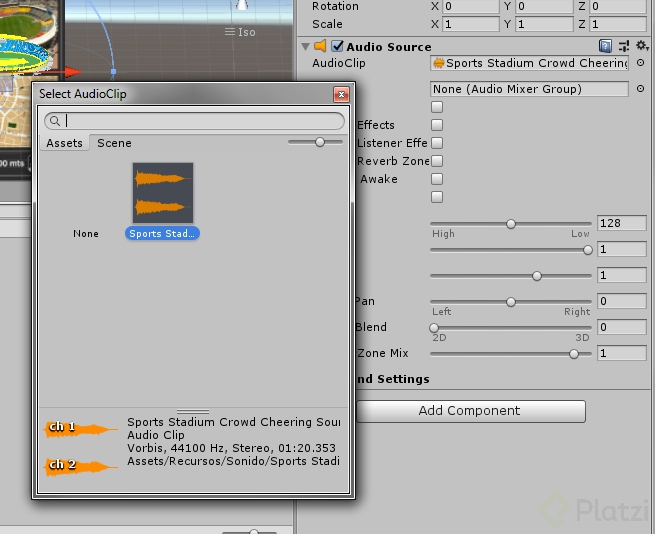The height and width of the screenshot is (534, 655).
Task: Click the Scale Y value field
Action: pyautogui.click(x=544, y=24)
